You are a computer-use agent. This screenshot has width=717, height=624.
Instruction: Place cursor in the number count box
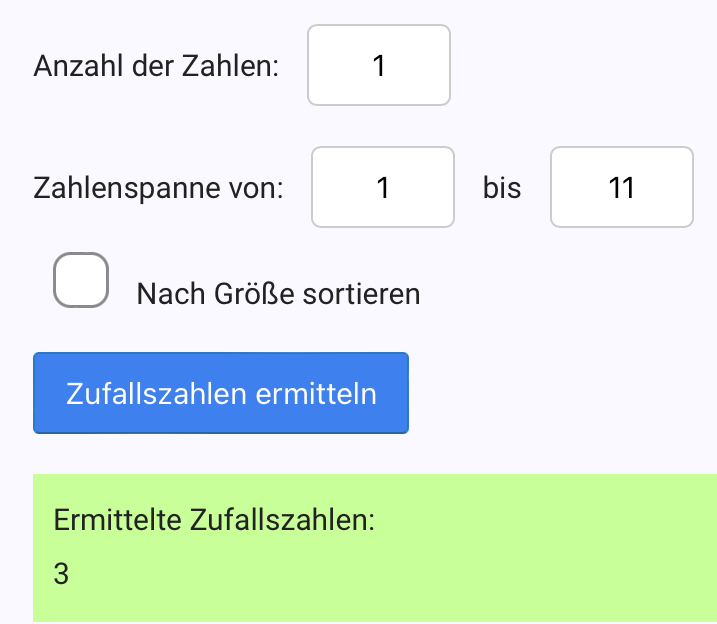pyautogui.click(x=378, y=66)
